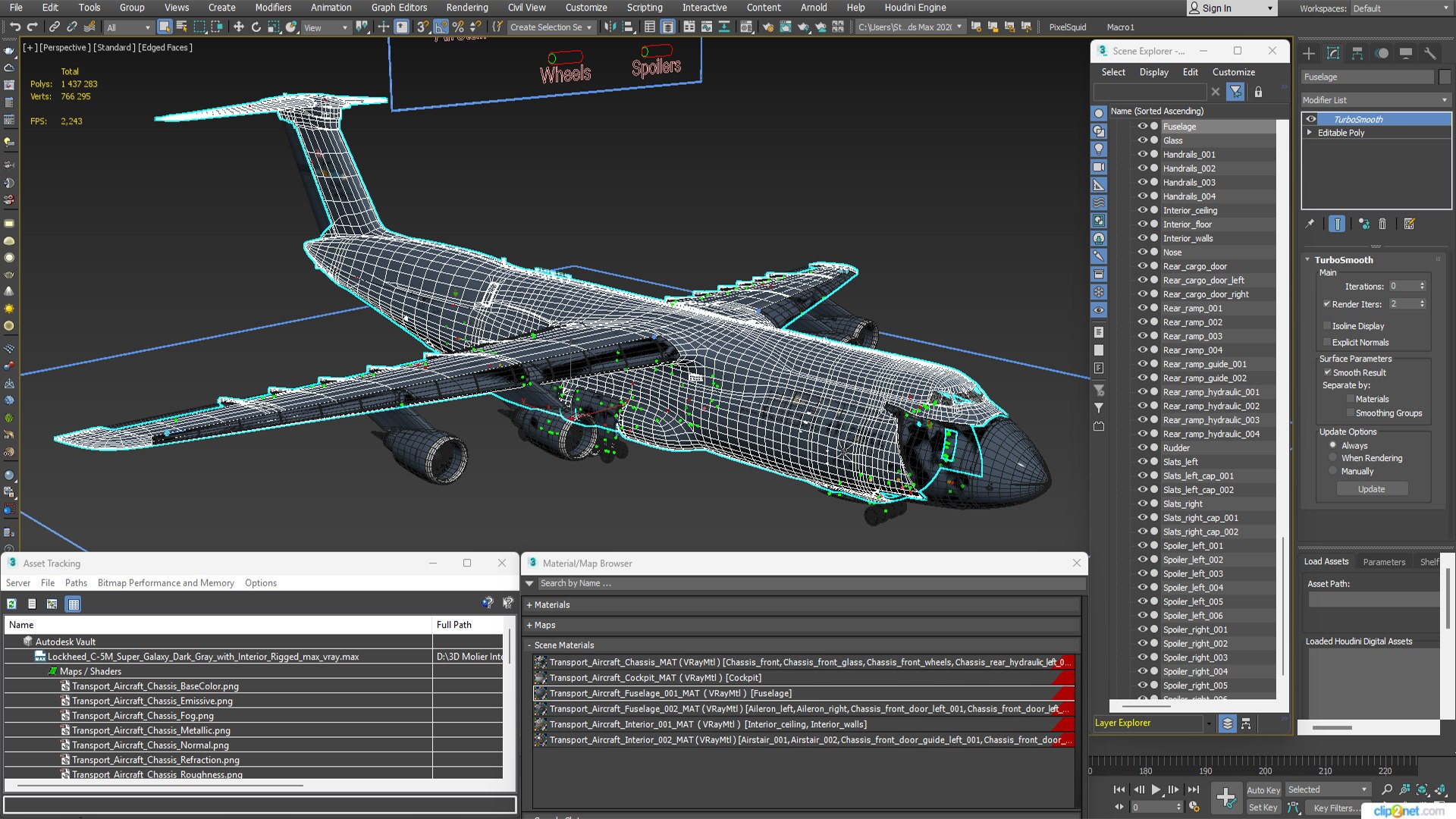The image size is (1456, 819).
Task: Click the Auto Key button
Action: (1263, 790)
